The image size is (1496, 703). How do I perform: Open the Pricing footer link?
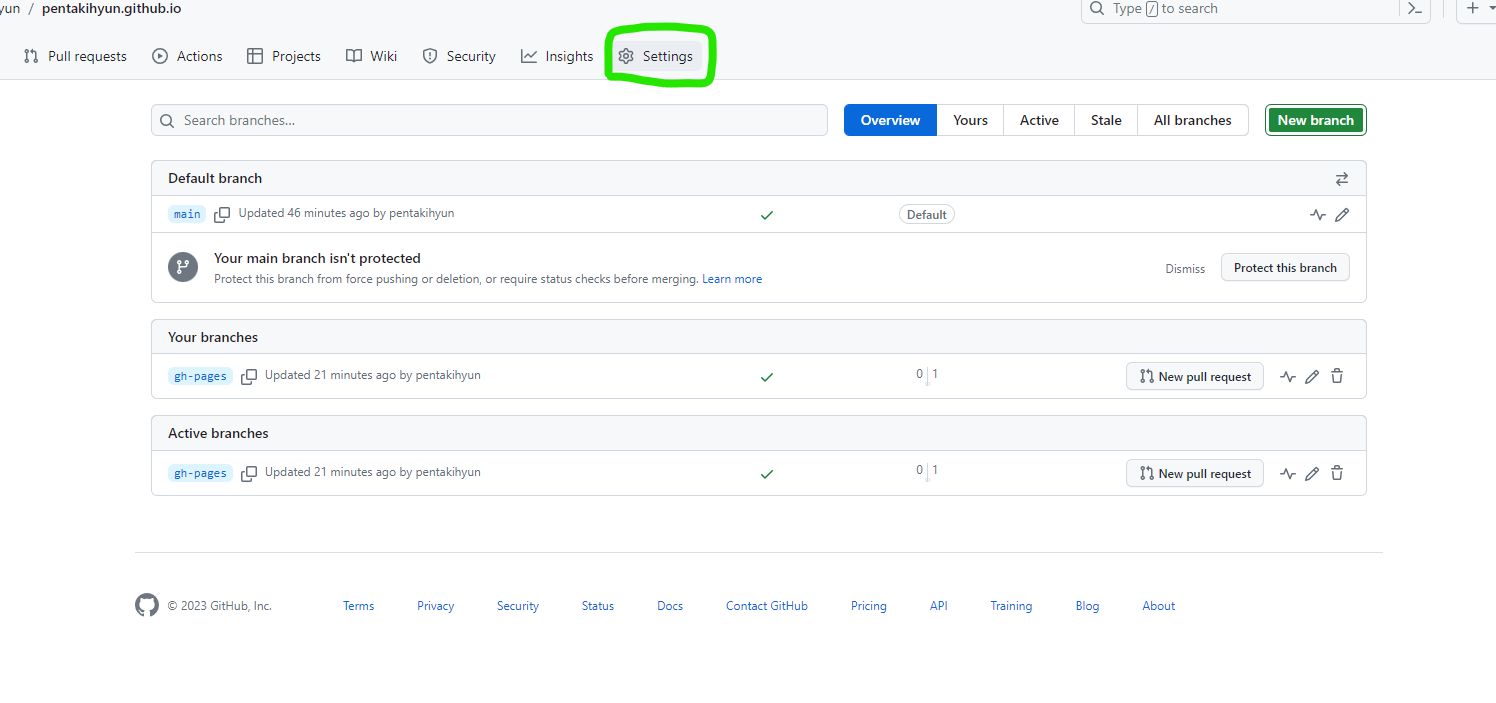869,606
